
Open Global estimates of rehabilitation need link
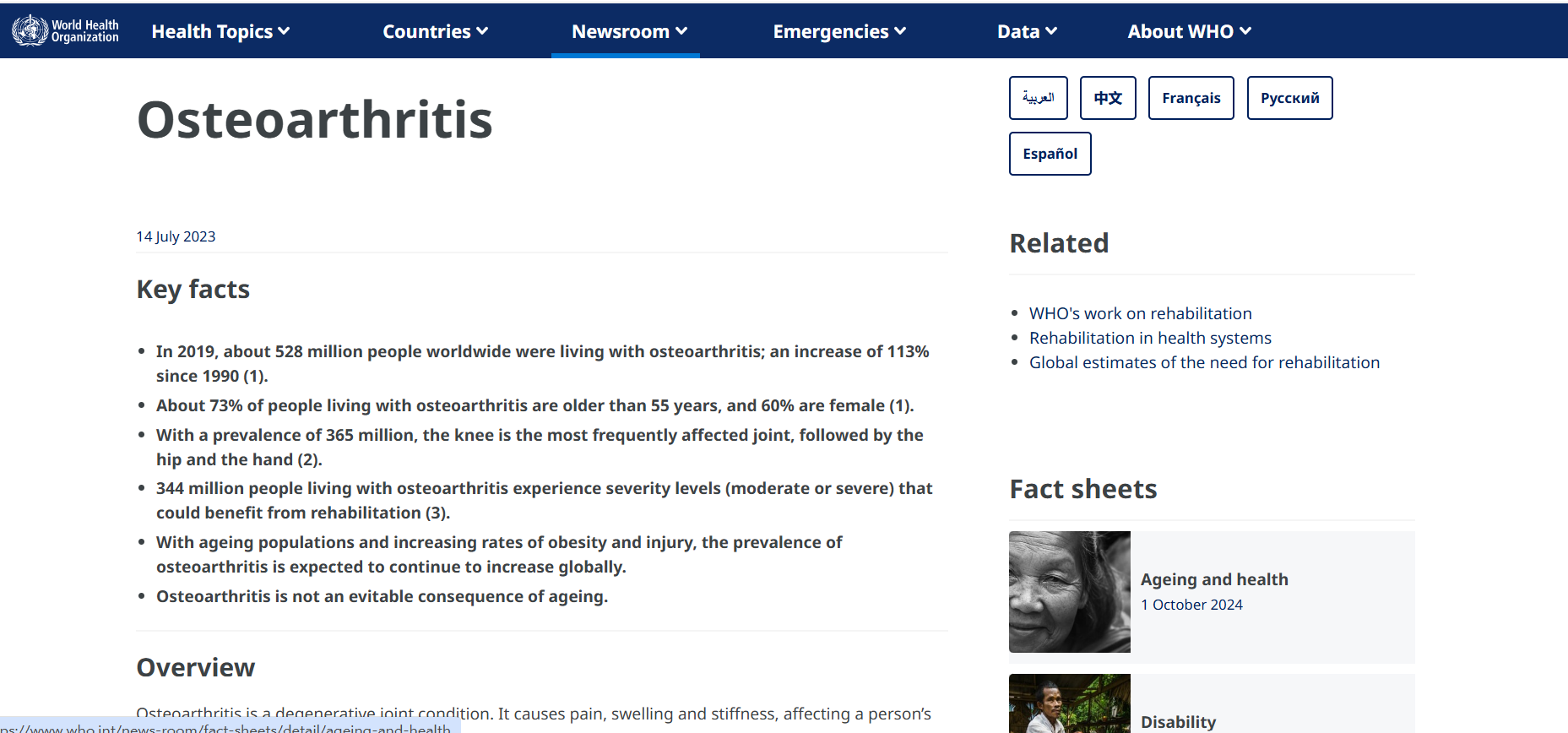pyautogui.click(x=1204, y=362)
